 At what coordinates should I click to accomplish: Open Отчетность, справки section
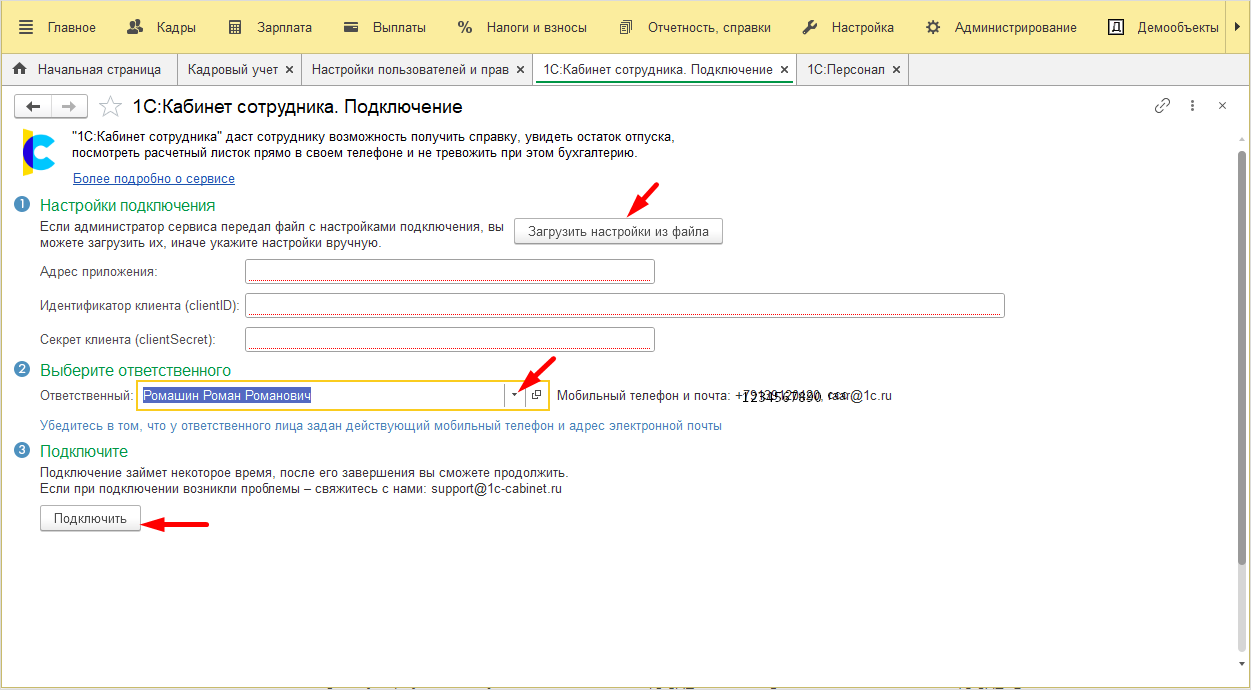pos(695,27)
